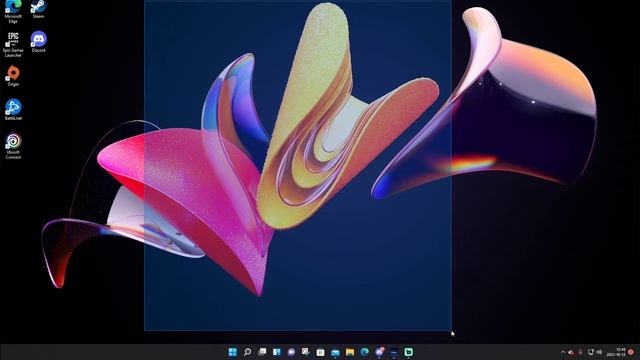Show hidden system tray icons
The image size is (640, 360).
(563, 352)
